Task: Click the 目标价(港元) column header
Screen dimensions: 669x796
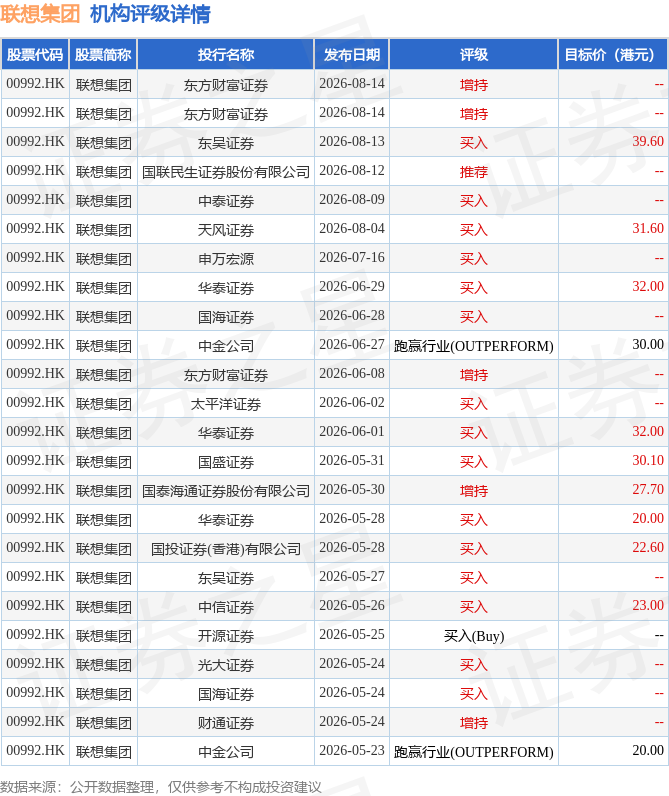Action: click(x=613, y=55)
